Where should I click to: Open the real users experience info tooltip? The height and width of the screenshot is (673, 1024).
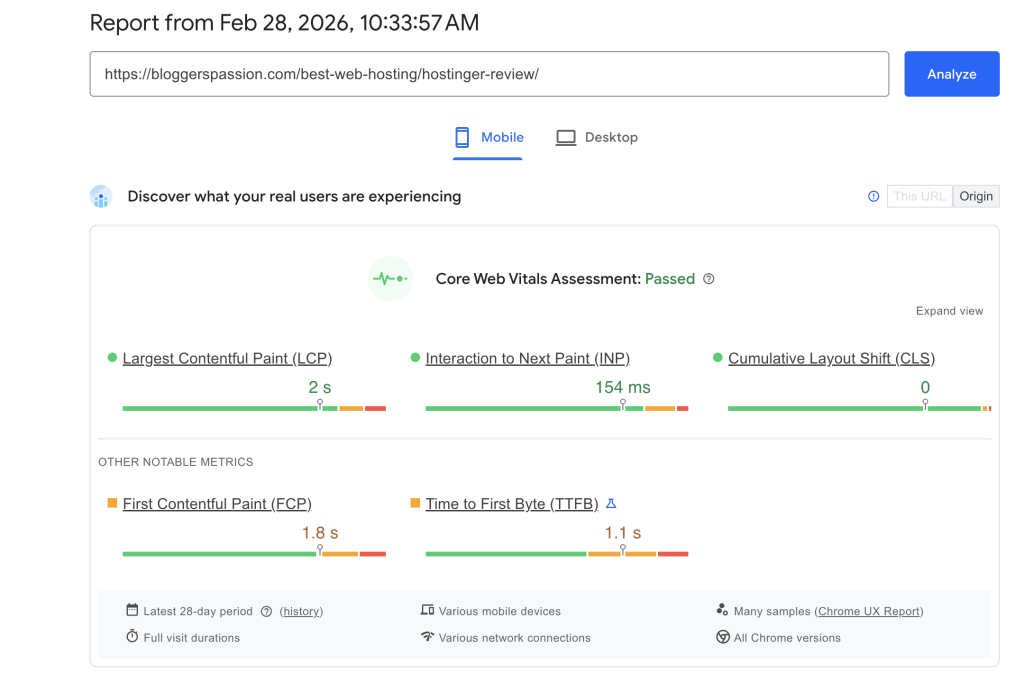click(873, 196)
